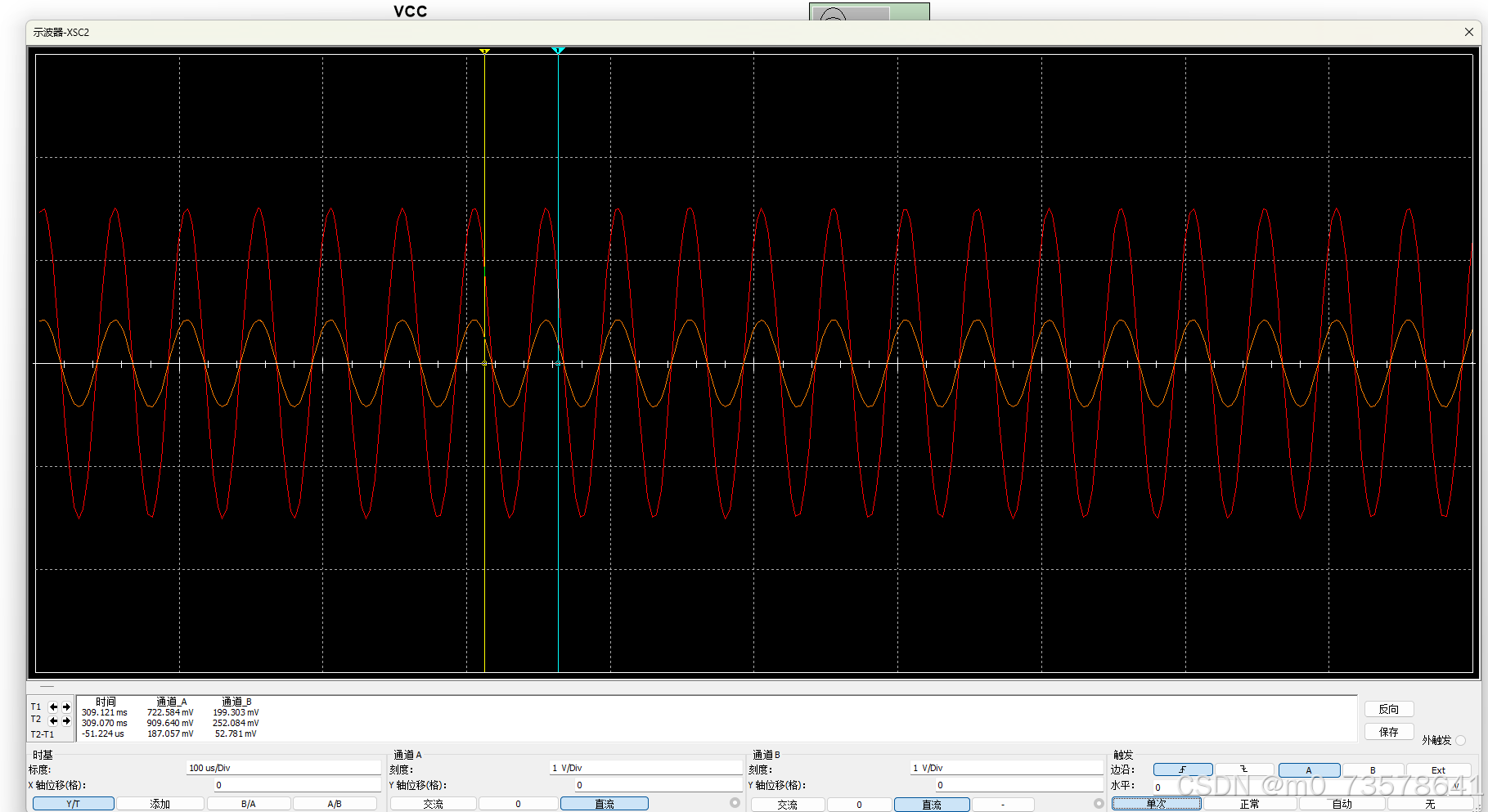Choose trigger source B
This screenshot has height=812, width=1488.
click(x=1373, y=769)
